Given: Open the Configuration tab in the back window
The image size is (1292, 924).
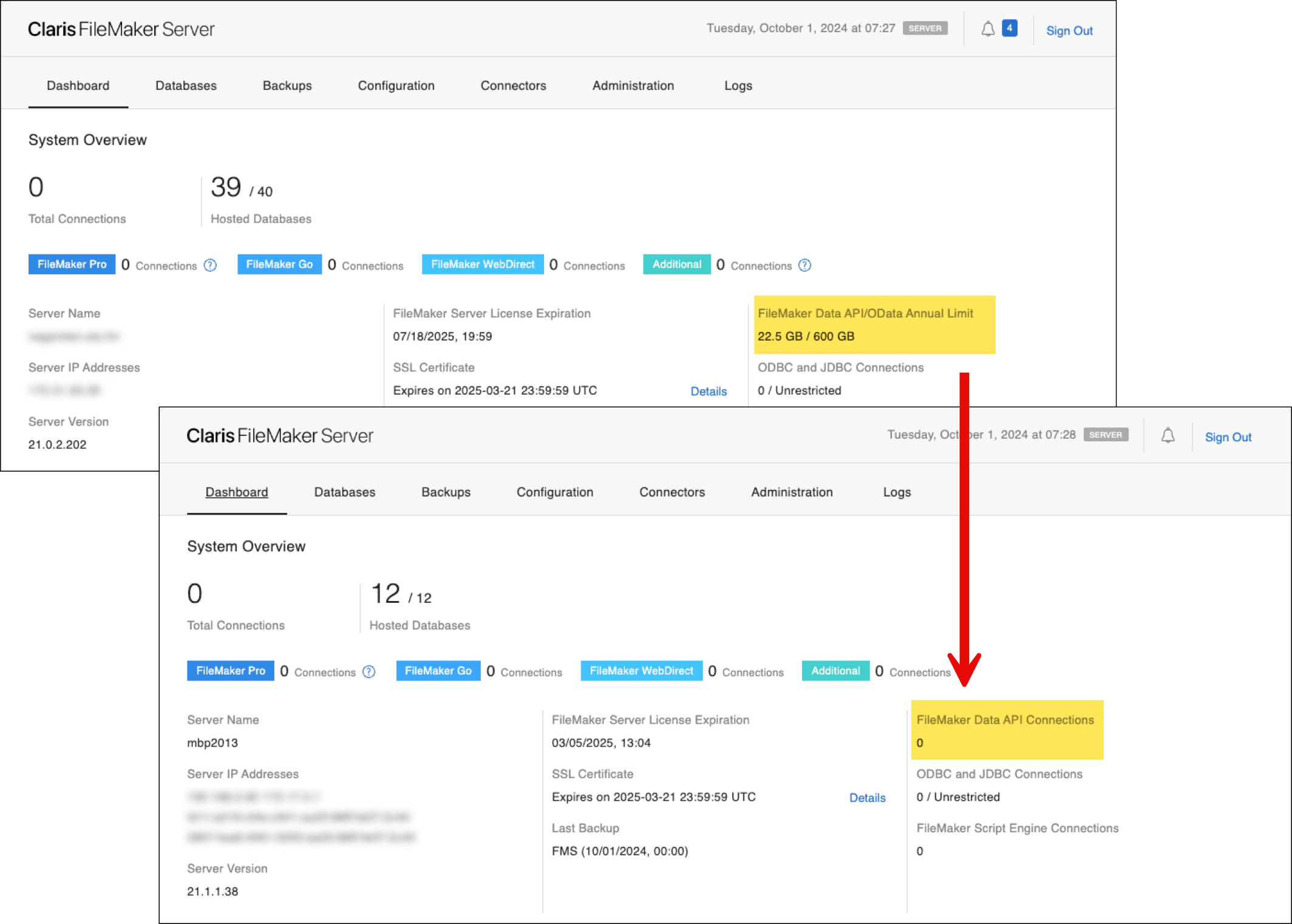Looking at the screenshot, I should tap(396, 86).
